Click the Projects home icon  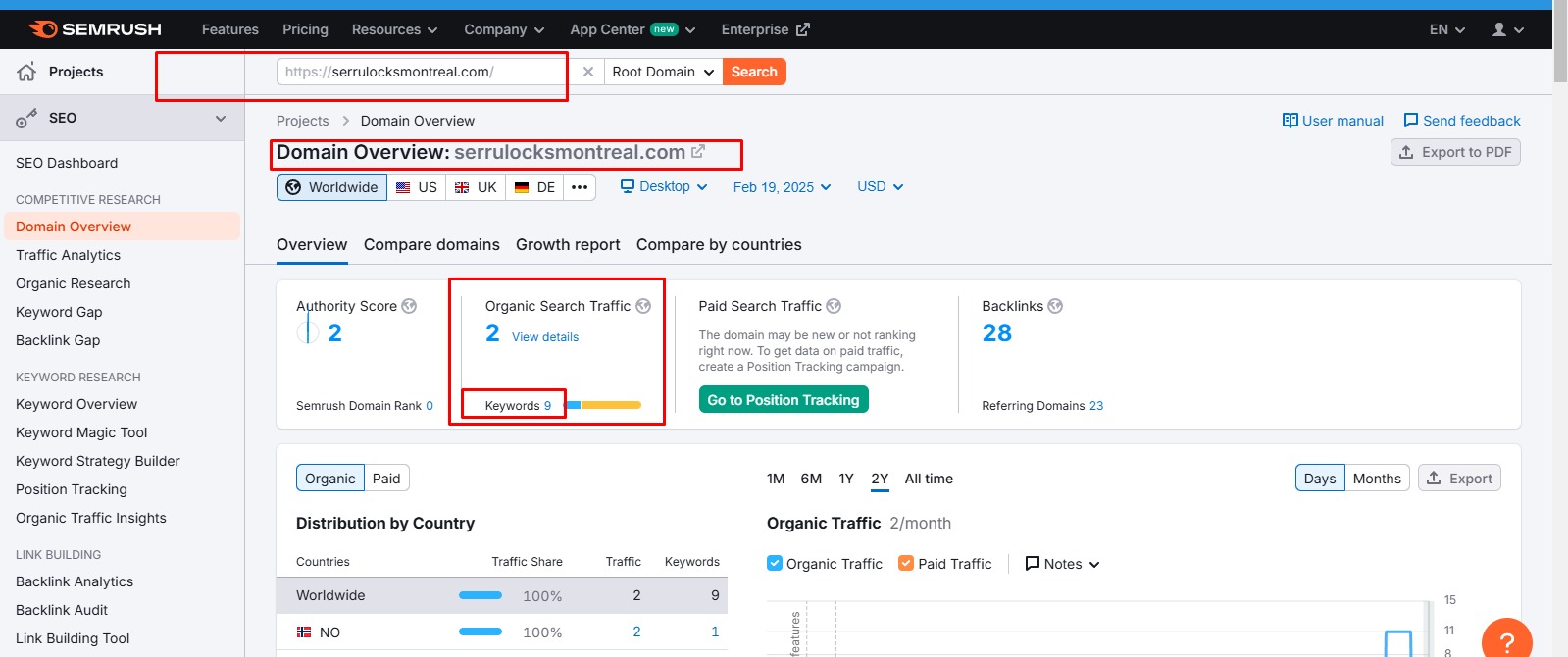tap(26, 72)
